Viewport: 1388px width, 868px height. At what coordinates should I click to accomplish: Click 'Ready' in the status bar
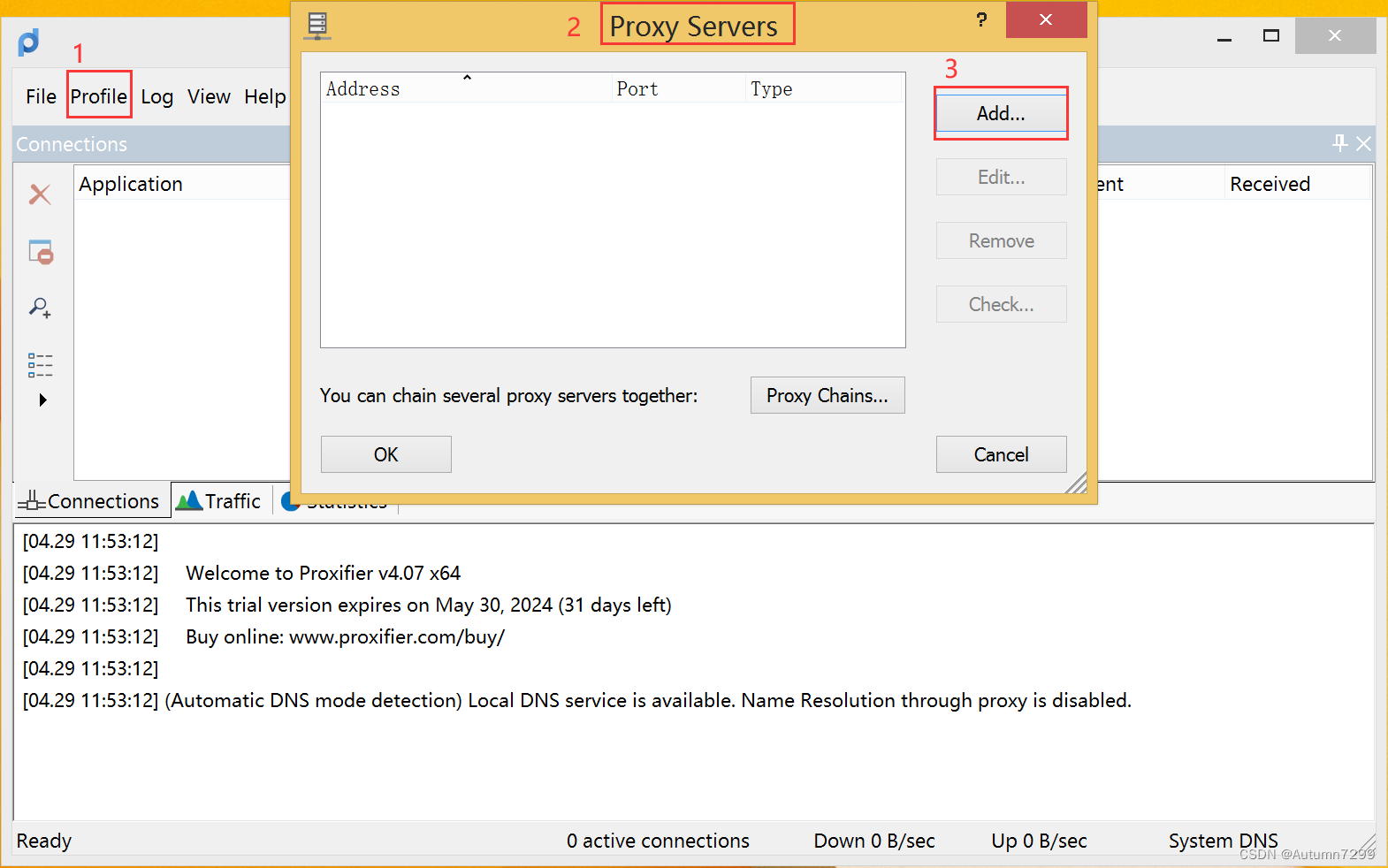coord(44,841)
